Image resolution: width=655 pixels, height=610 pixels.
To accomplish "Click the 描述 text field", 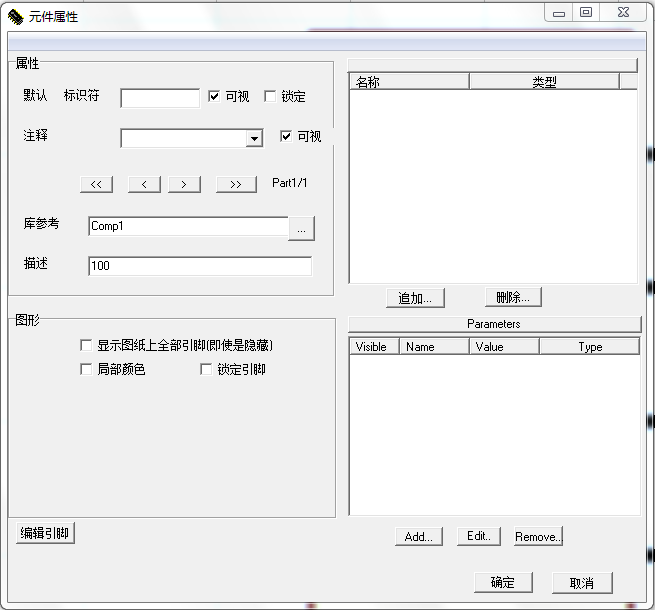I will [x=200, y=266].
